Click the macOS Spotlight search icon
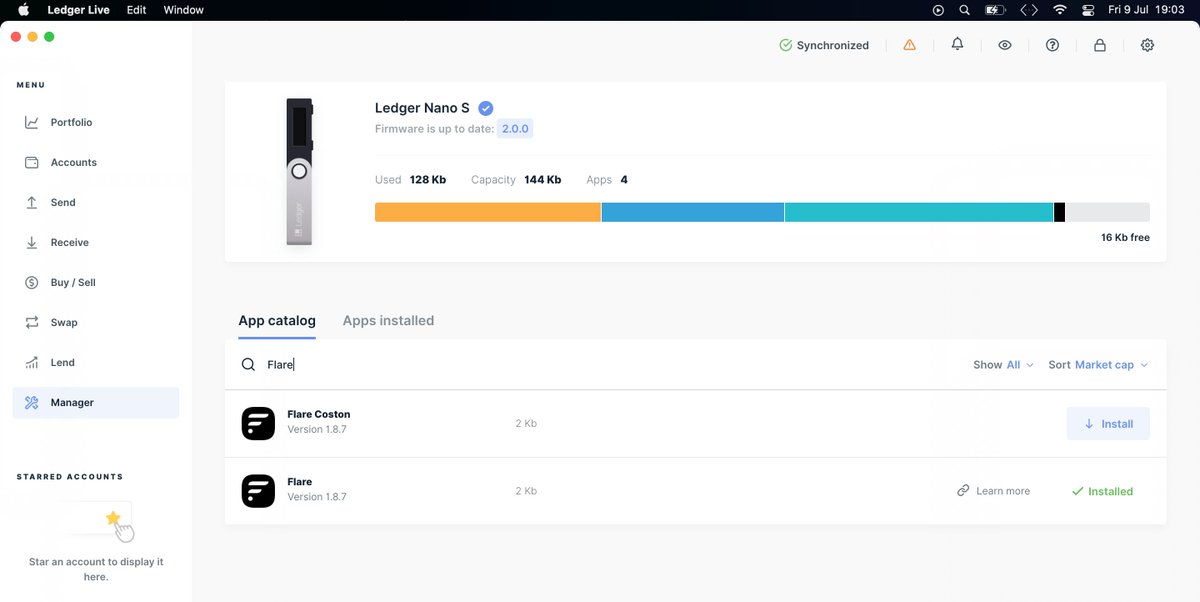The height and width of the screenshot is (602, 1200). click(x=964, y=10)
